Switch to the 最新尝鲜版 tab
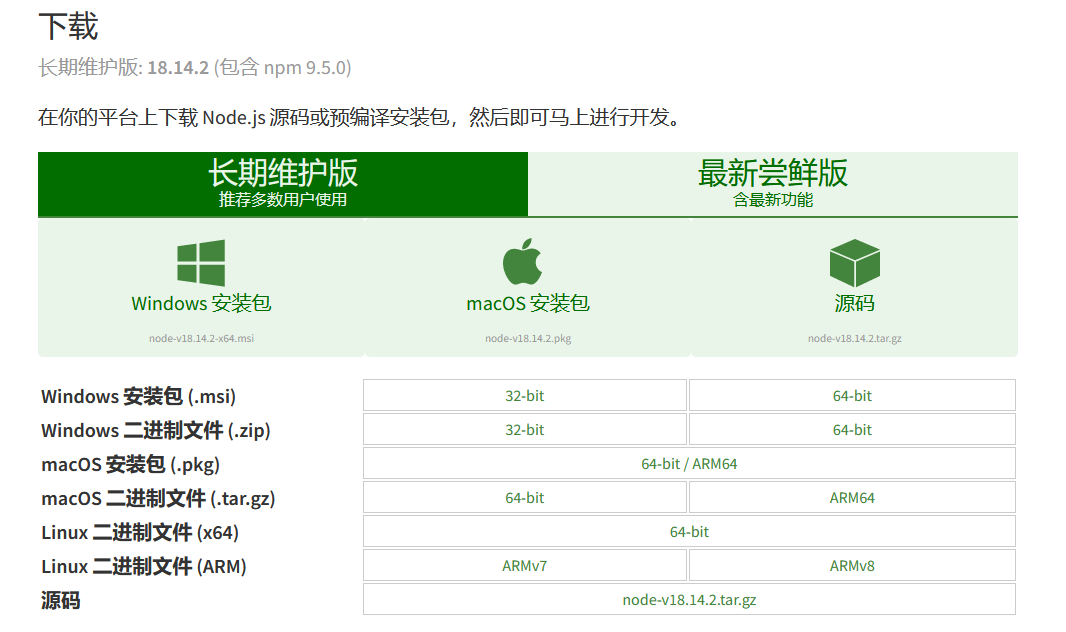1066x632 pixels. (773, 183)
